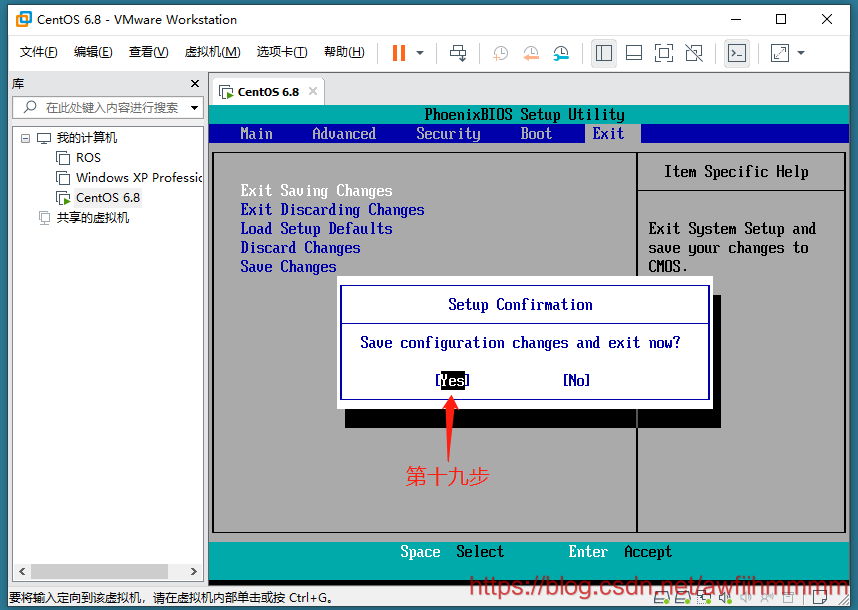The image size is (858, 610).
Task: Switch to the CentOS 6.8 tab
Action: click(267, 92)
